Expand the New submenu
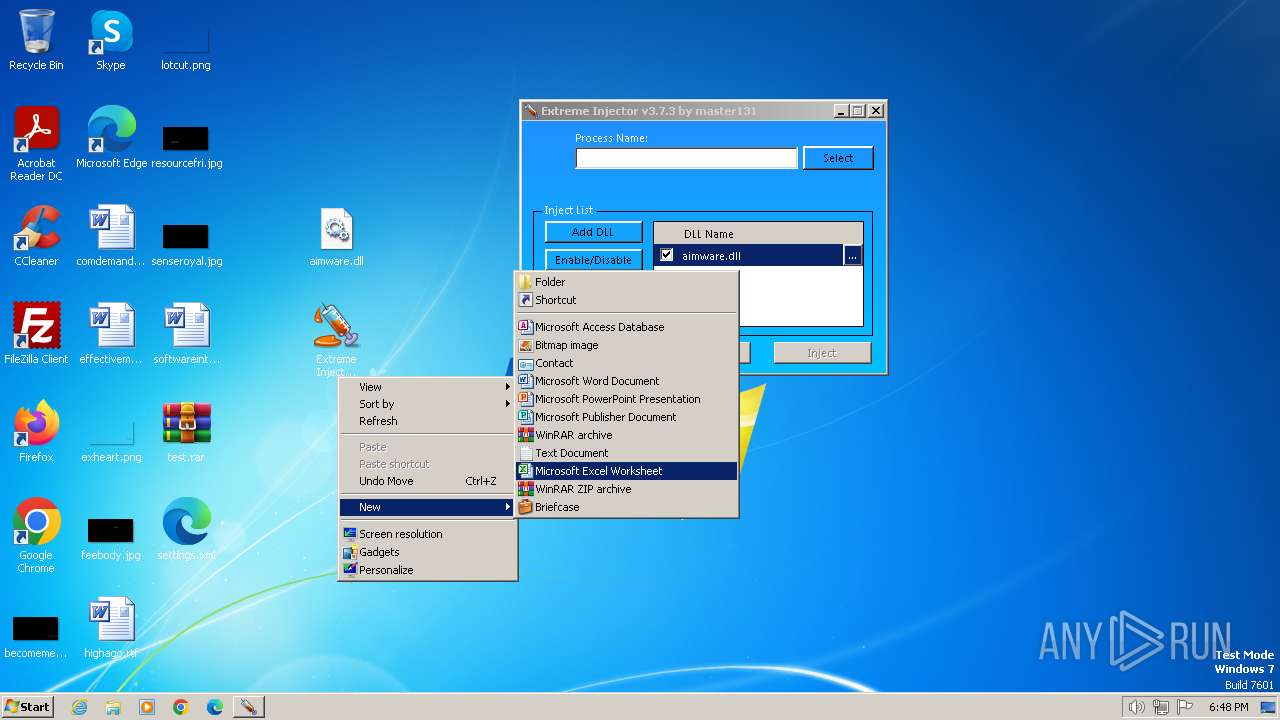This screenshot has height=720, width=1280. [x=428, y=507]
